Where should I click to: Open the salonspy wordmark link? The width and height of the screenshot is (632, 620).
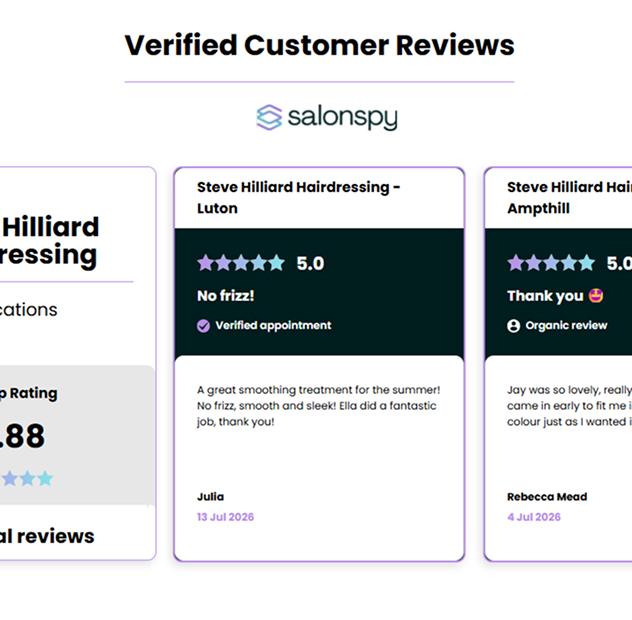pyautogui.click(x=343, y=118)
